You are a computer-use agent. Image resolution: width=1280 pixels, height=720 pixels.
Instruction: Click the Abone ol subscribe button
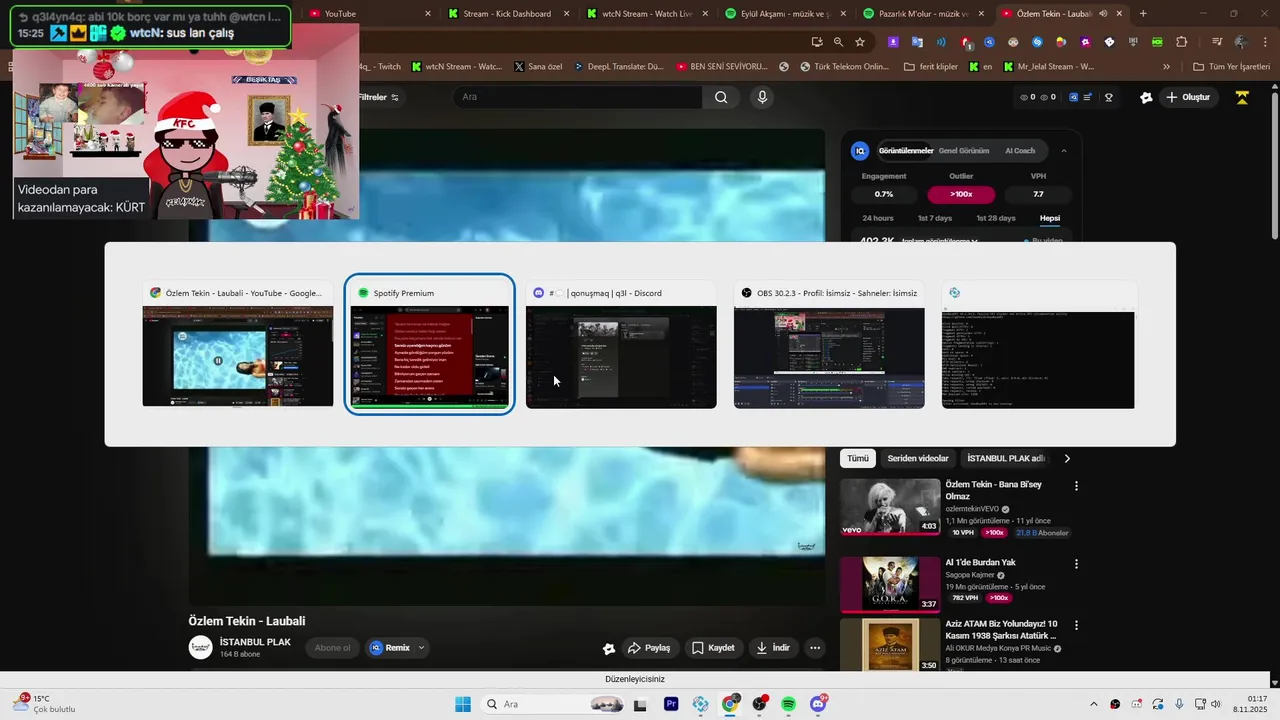tap(333, 648)
